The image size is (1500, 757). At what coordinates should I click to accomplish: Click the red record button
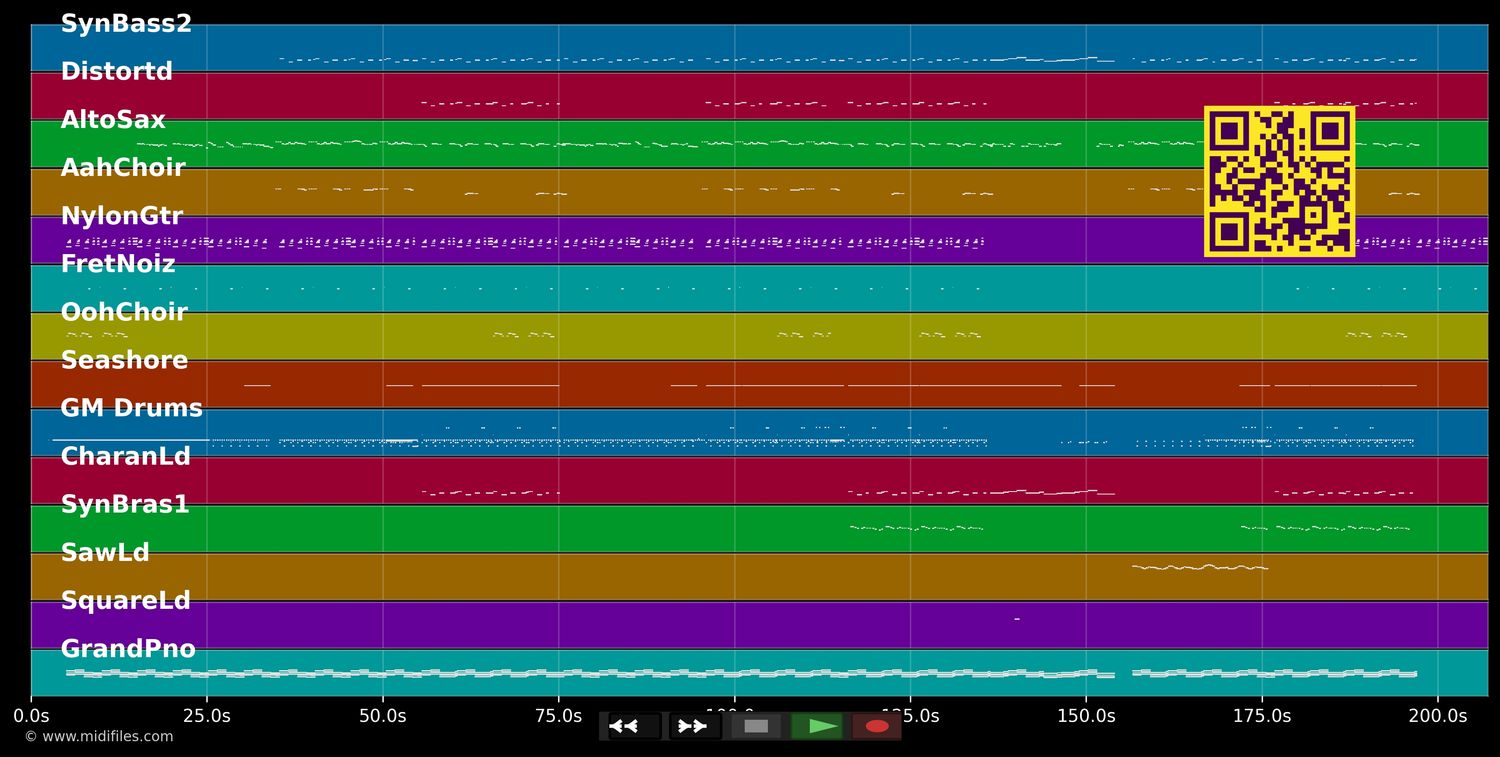pos(877,726)
